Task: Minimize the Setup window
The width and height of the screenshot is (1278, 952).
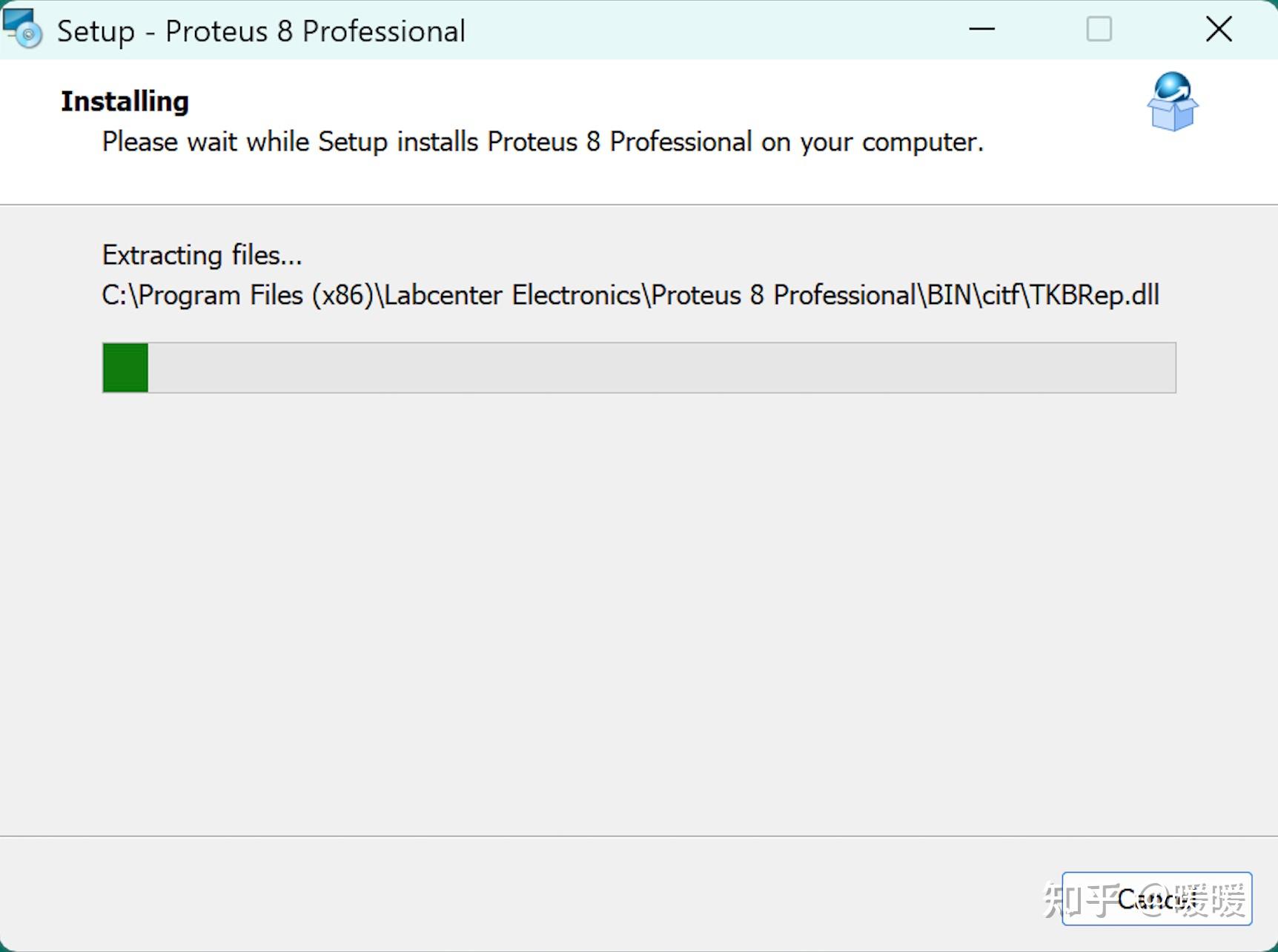Action: pos(980,30)
